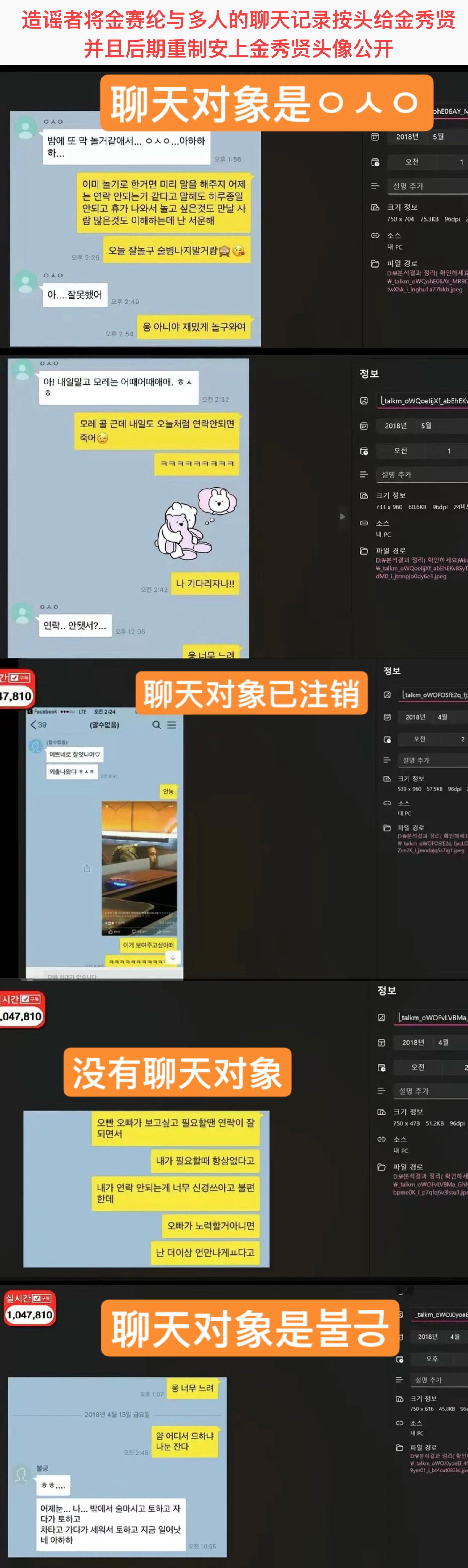Click the message 이거 보여주고싶어떠
The image size is (468, 1568).
(x=149, y=945)
